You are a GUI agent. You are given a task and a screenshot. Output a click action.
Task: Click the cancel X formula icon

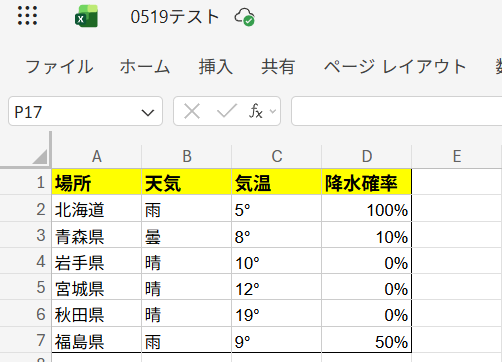tap(192, 111)
